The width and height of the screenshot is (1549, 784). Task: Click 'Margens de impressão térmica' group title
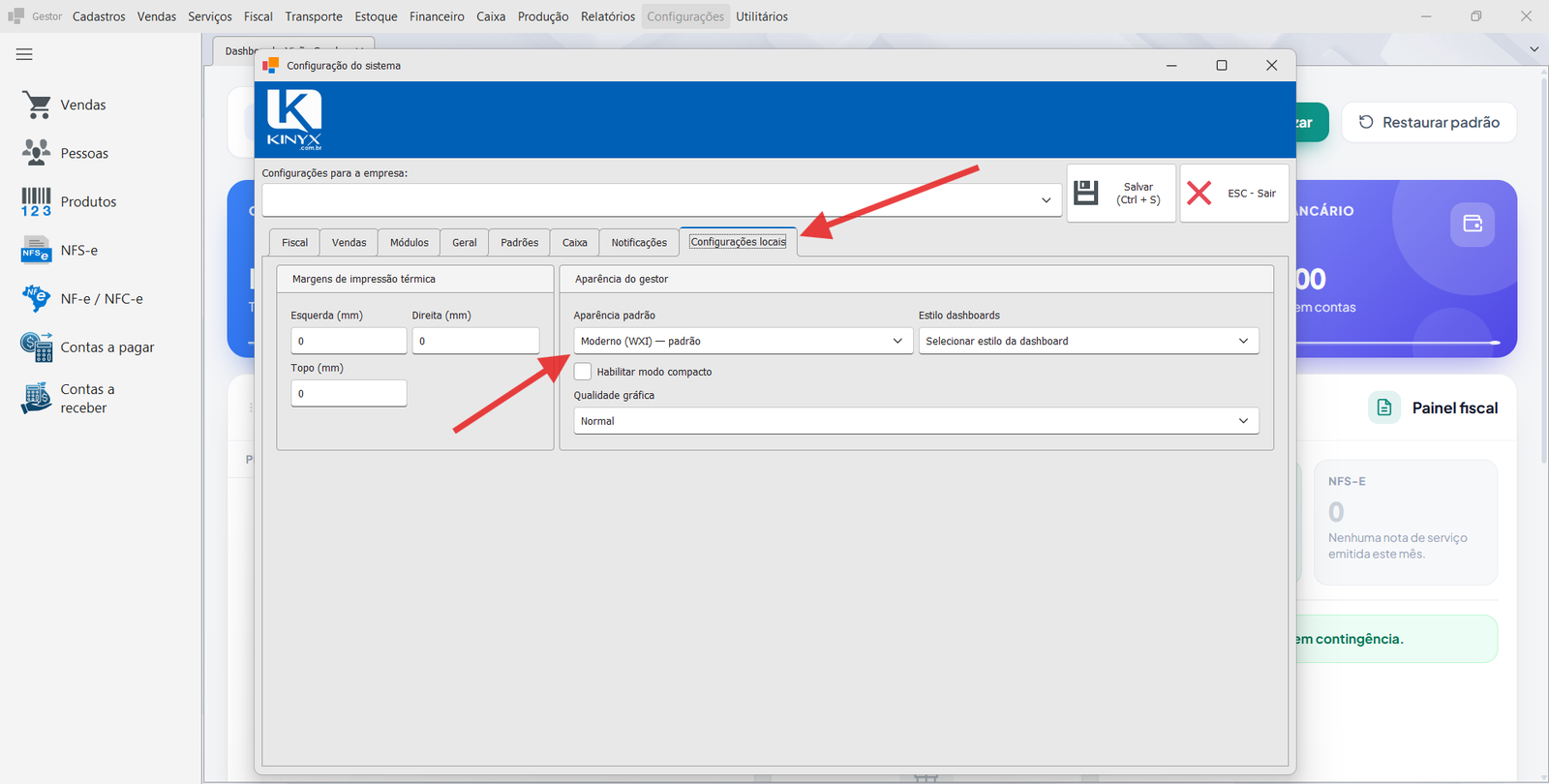[364, 279]
